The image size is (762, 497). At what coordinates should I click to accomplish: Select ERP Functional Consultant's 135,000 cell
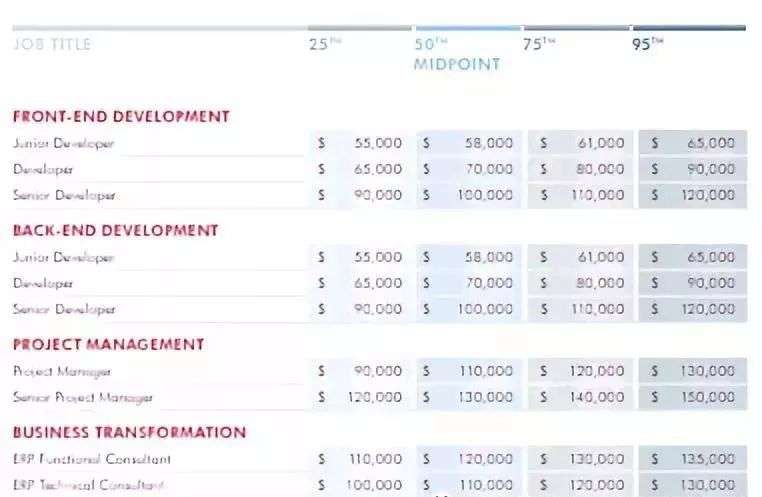point(691,459)
